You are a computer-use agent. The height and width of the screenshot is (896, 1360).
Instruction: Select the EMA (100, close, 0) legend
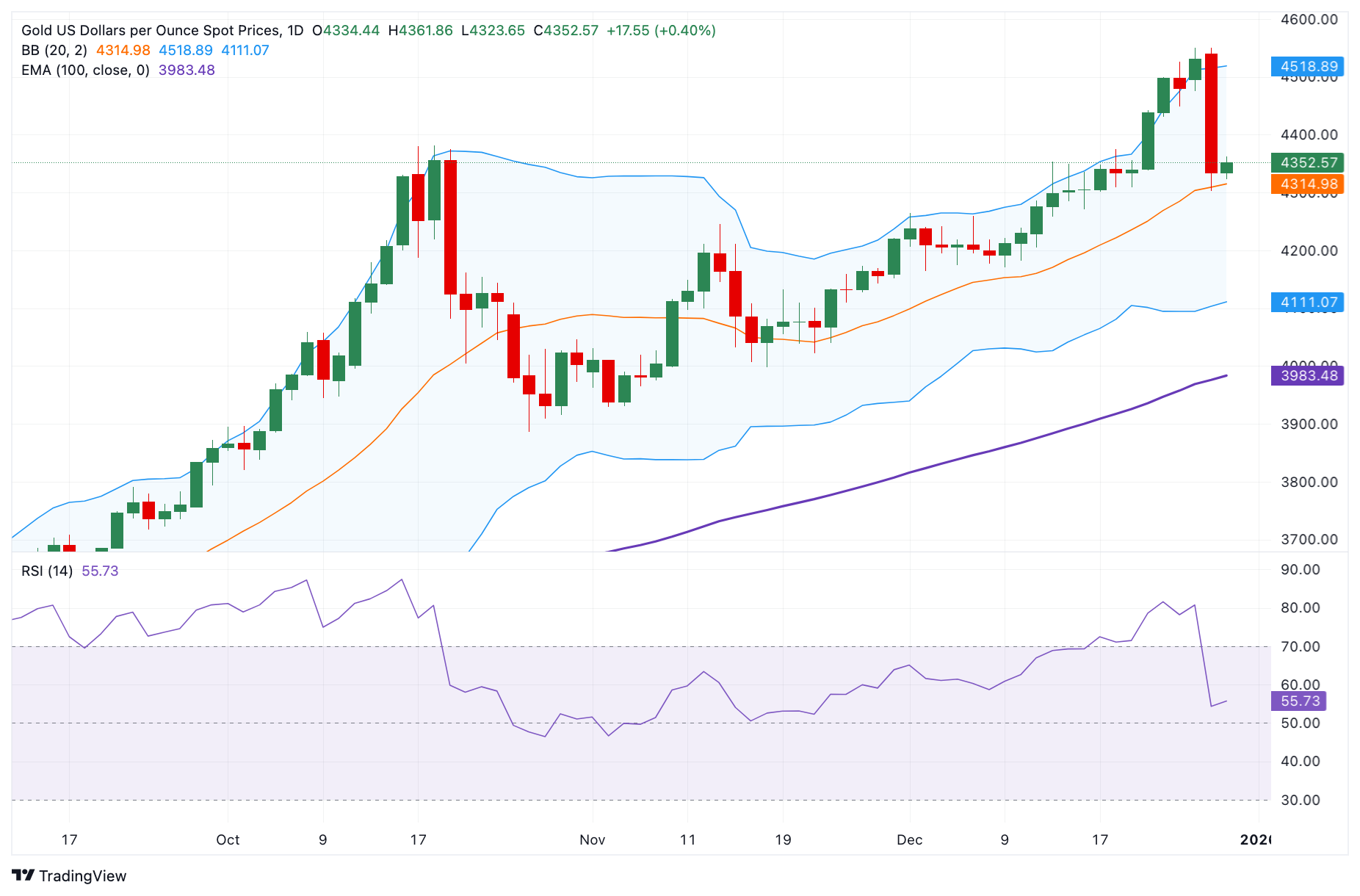(85, 71)
